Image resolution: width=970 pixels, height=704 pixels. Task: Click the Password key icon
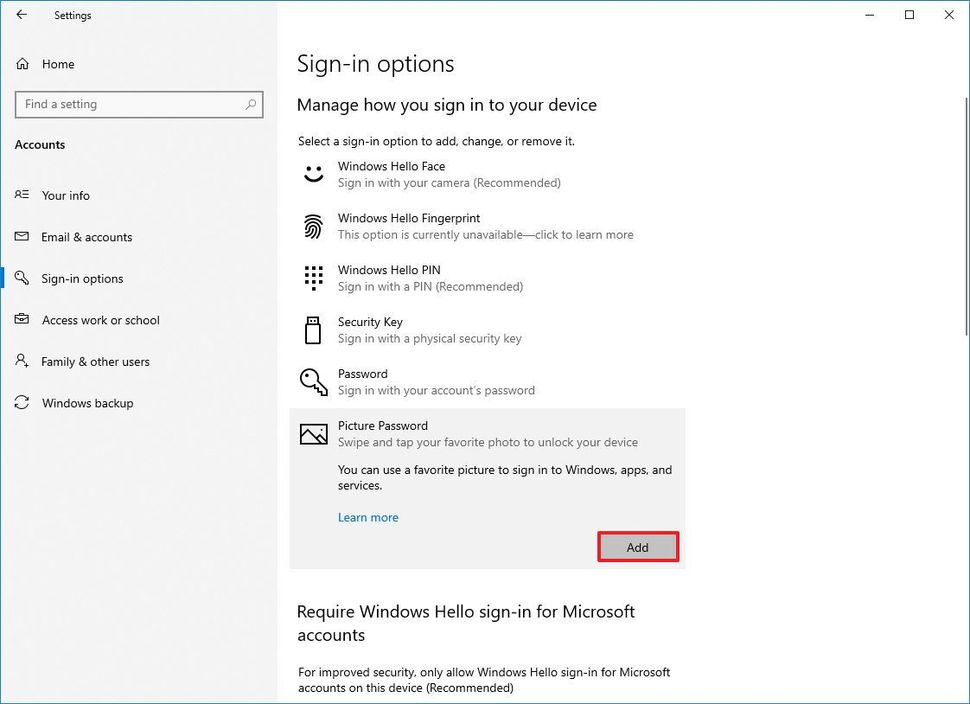coord(314,382)
